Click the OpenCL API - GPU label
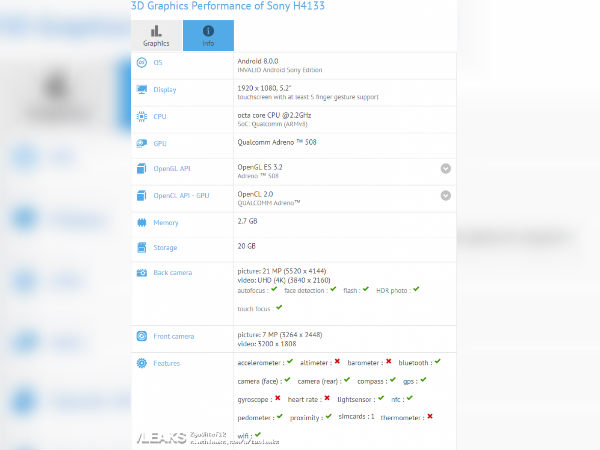 tap(181, 196)
